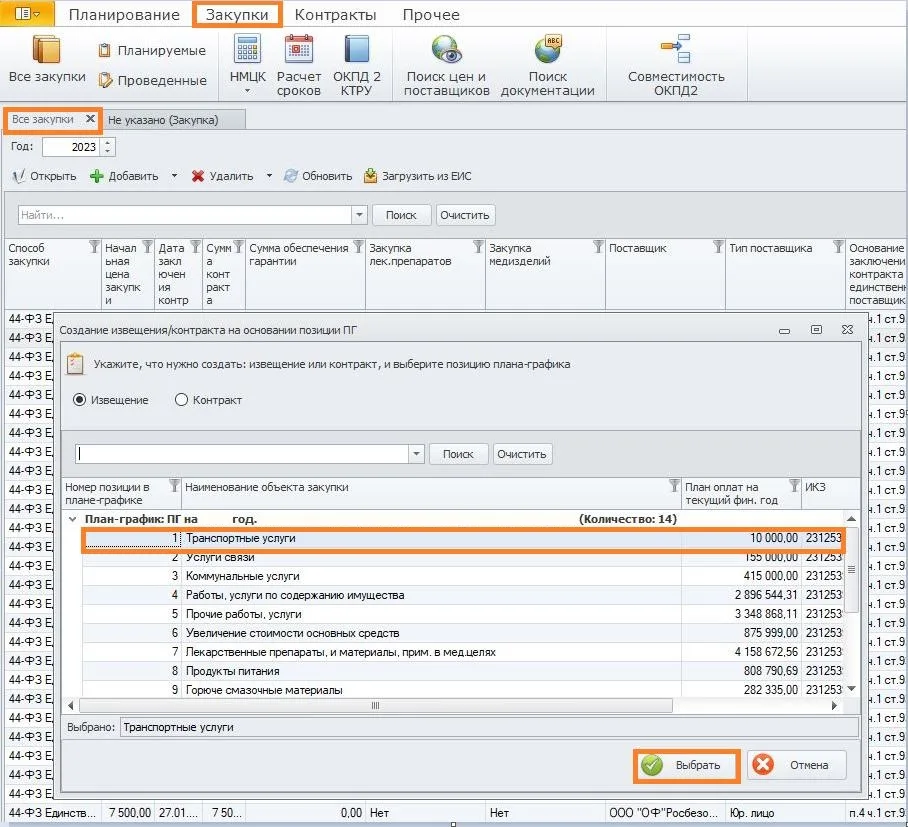908x827 pixels.
Task: Select the Контракт radio button
Action: tap(181, 400)
